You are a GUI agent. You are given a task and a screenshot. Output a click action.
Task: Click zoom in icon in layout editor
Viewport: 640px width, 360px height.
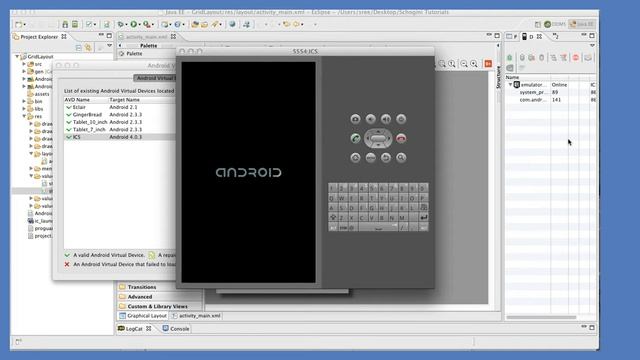(474, 64)
